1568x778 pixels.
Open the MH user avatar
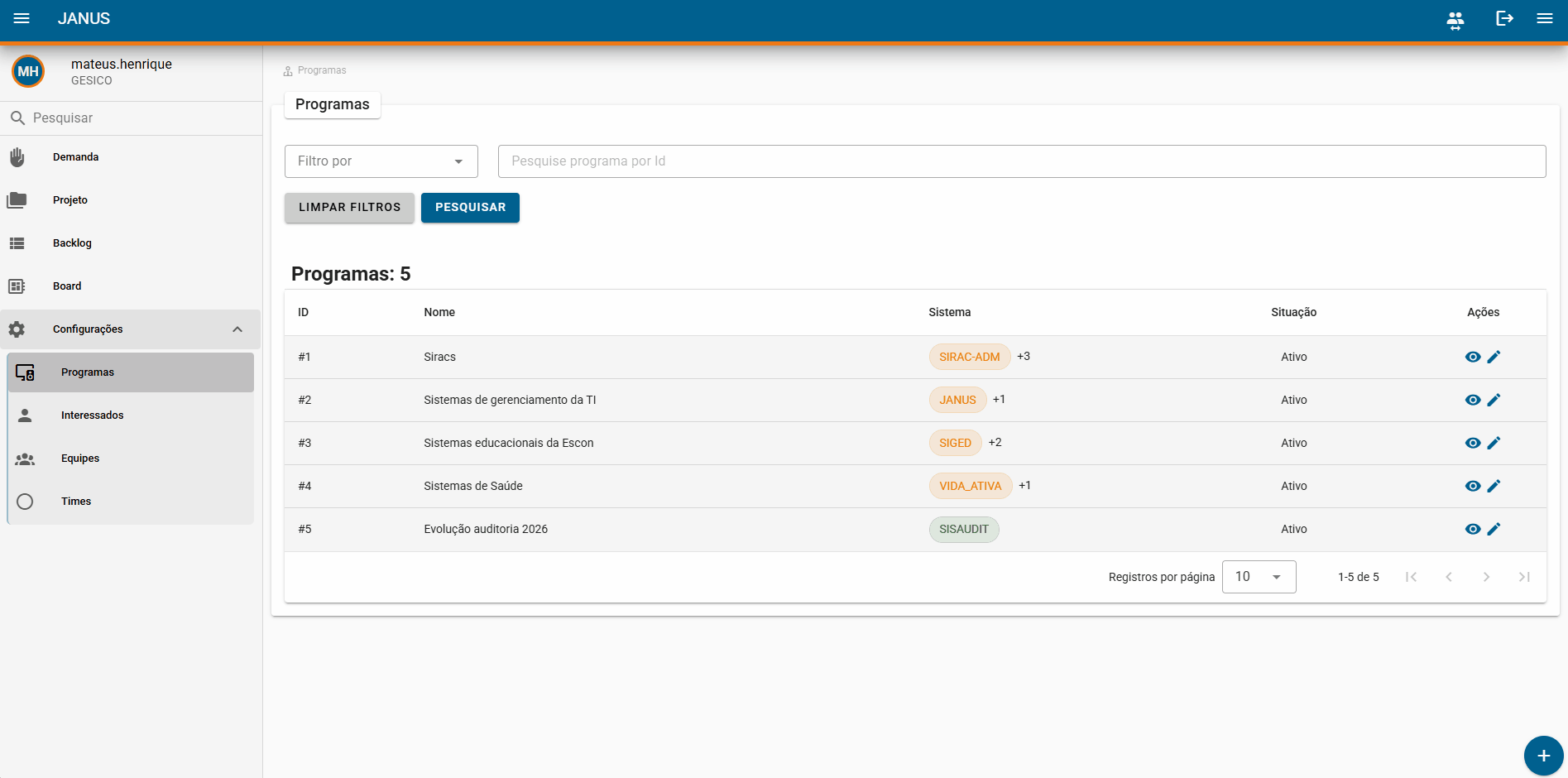[x=28, y=71]
